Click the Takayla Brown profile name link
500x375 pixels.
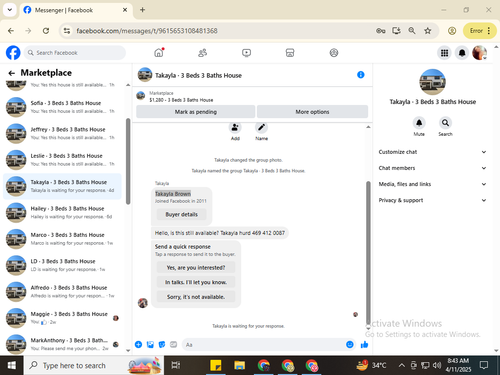tap(173, 194)
